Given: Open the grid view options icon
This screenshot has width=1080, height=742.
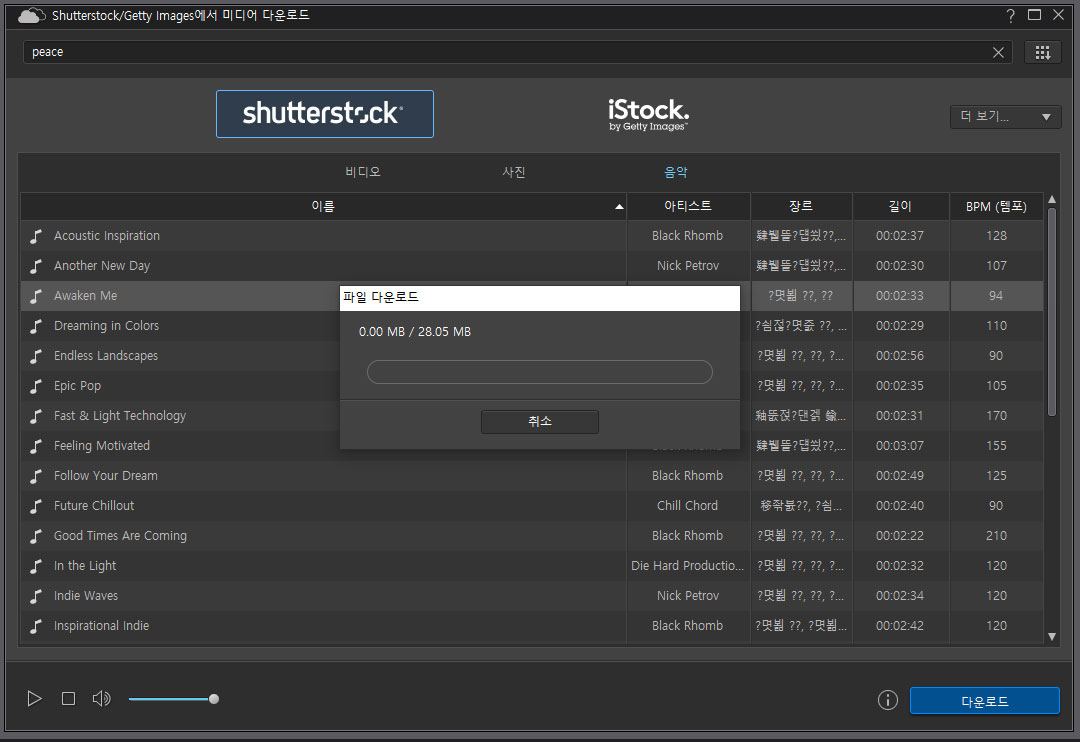Looking at the screenshot, I should (1043, 52).
